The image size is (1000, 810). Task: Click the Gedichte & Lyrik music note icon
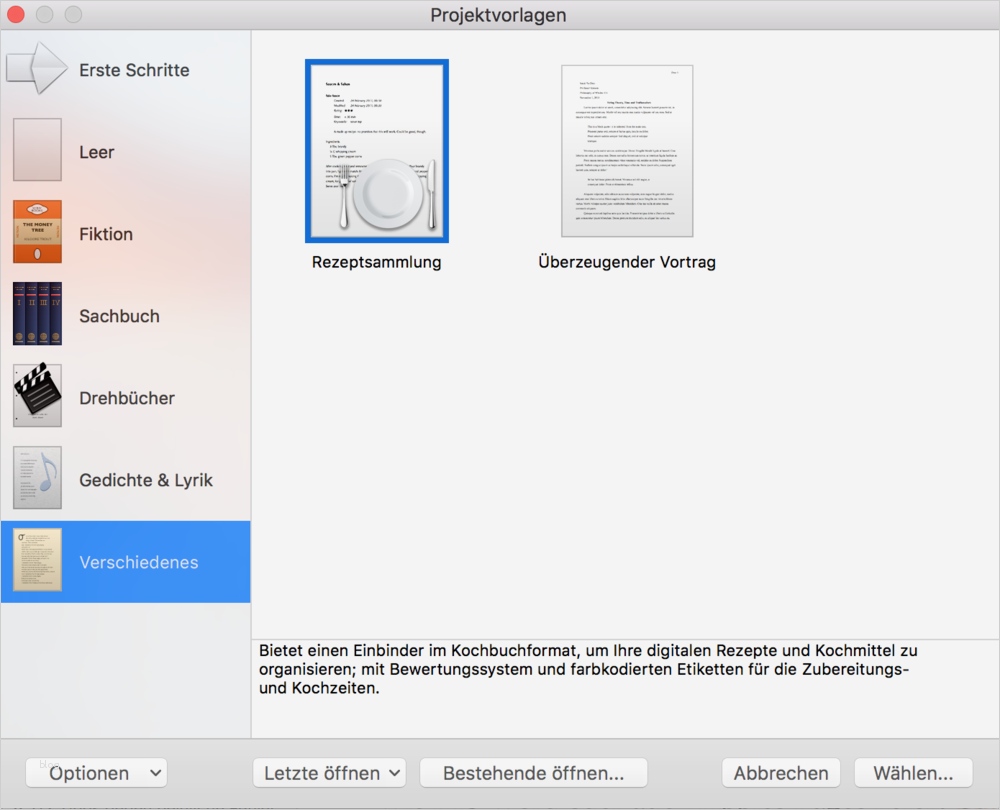click(38, 478)
